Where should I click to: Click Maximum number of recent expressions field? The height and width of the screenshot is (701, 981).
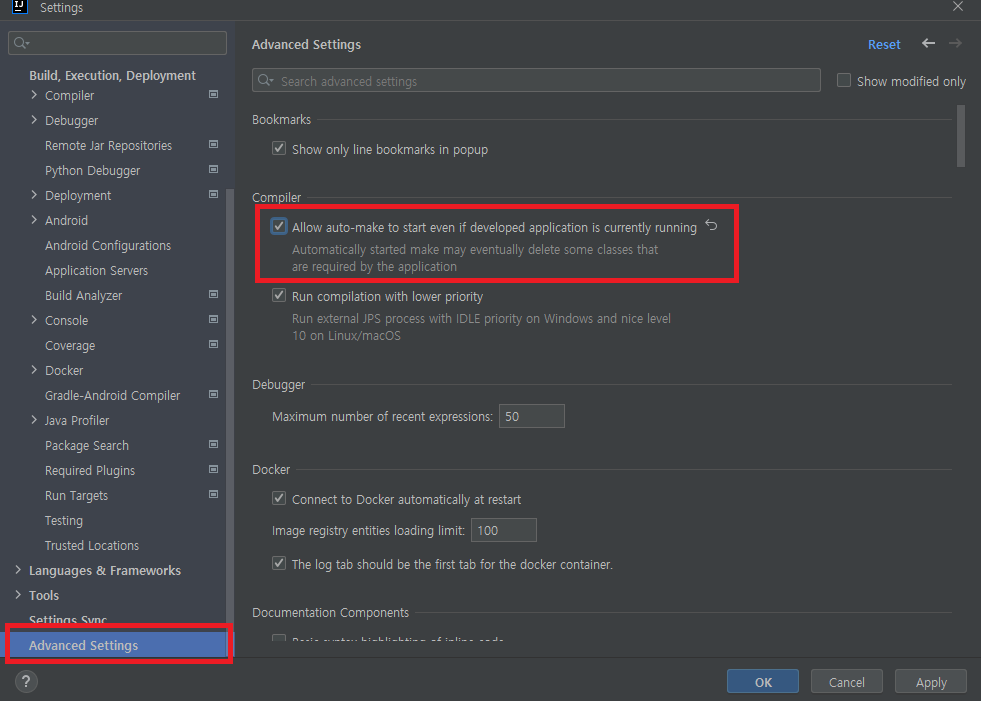pos(532,416)
